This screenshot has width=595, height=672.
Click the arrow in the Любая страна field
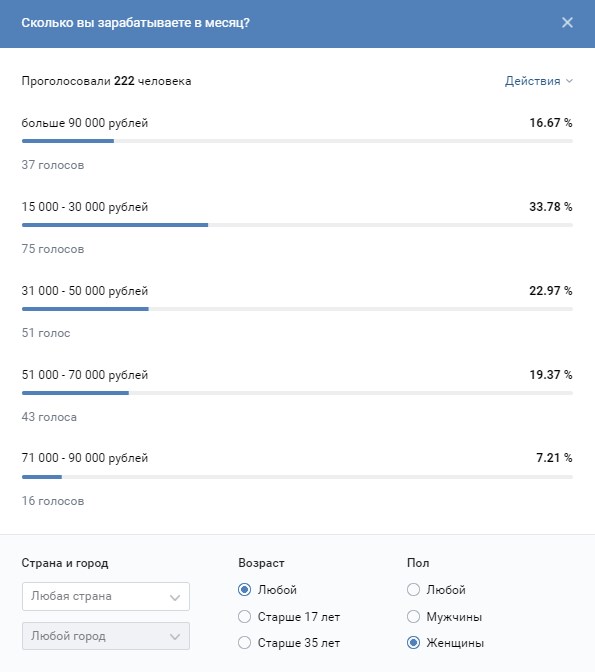tap(174, 597)
